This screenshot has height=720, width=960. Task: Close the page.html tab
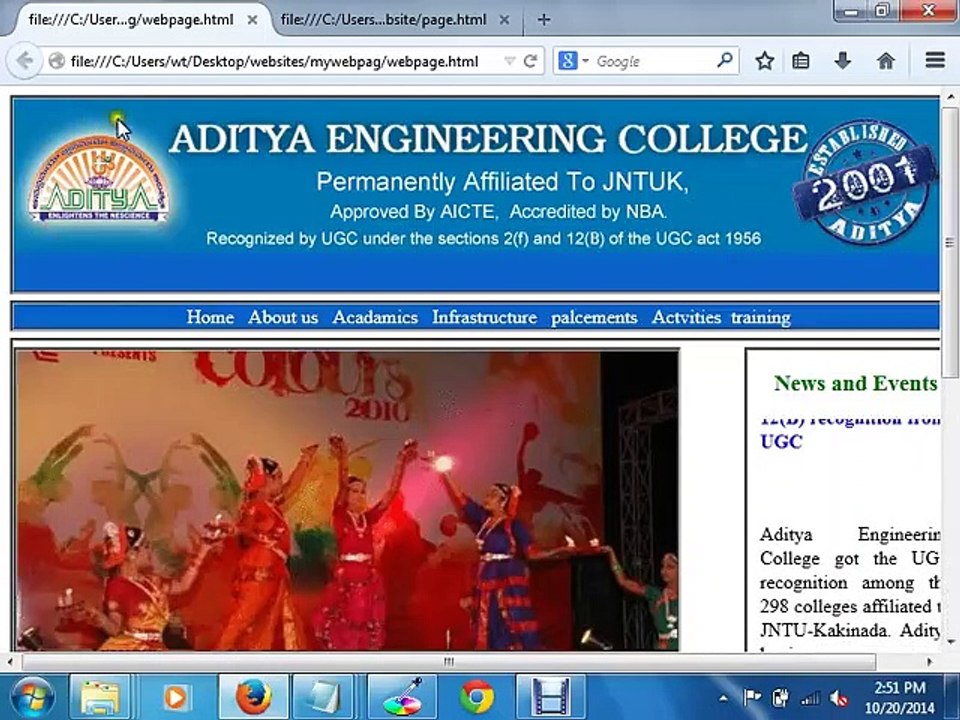504,20
